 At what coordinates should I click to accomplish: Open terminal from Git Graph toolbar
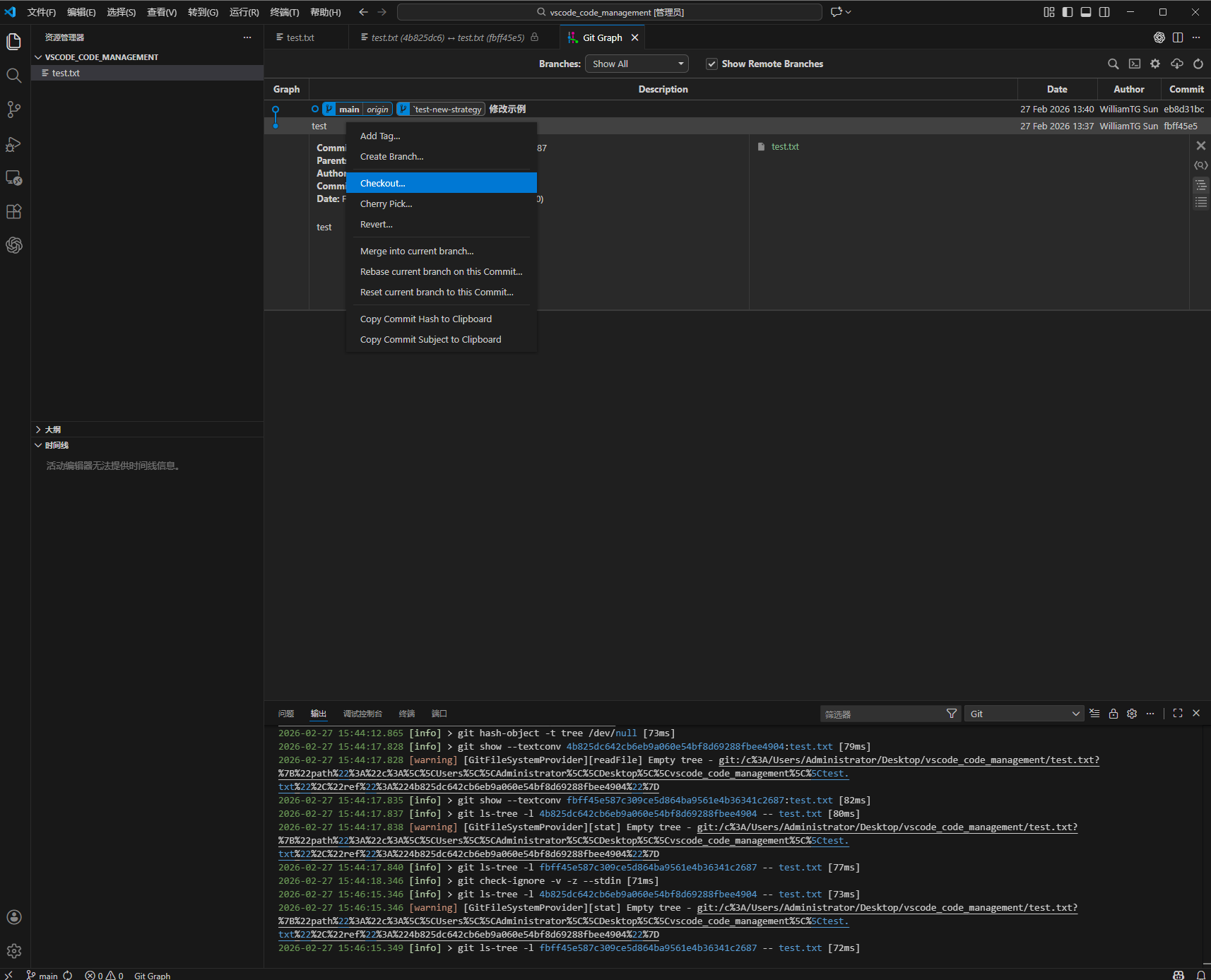1134,64
